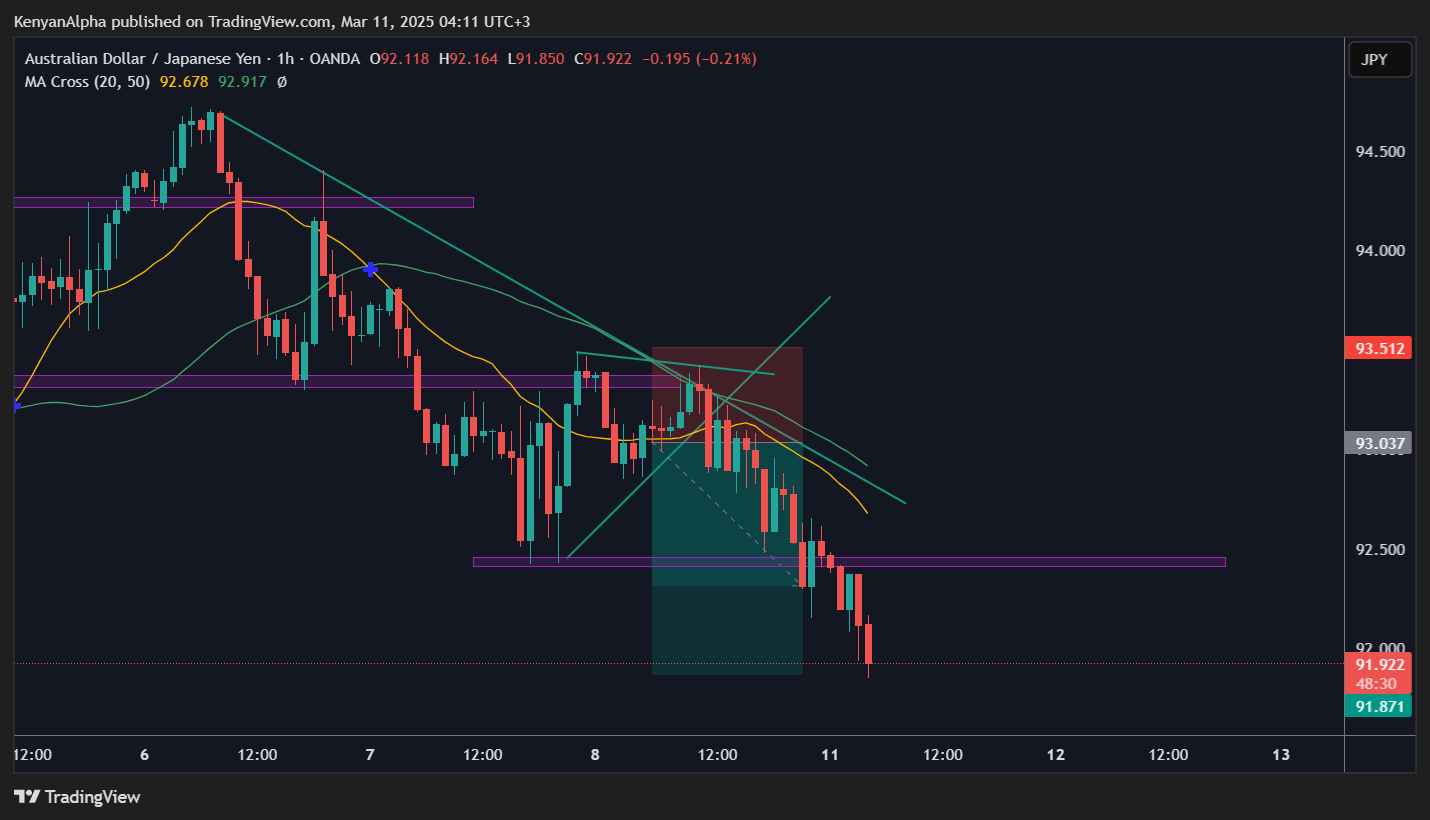Click the red stop-loss zone of short position
Viewport: 1430px width, 820px height.
pyautogui.click(x=727, y=395)
